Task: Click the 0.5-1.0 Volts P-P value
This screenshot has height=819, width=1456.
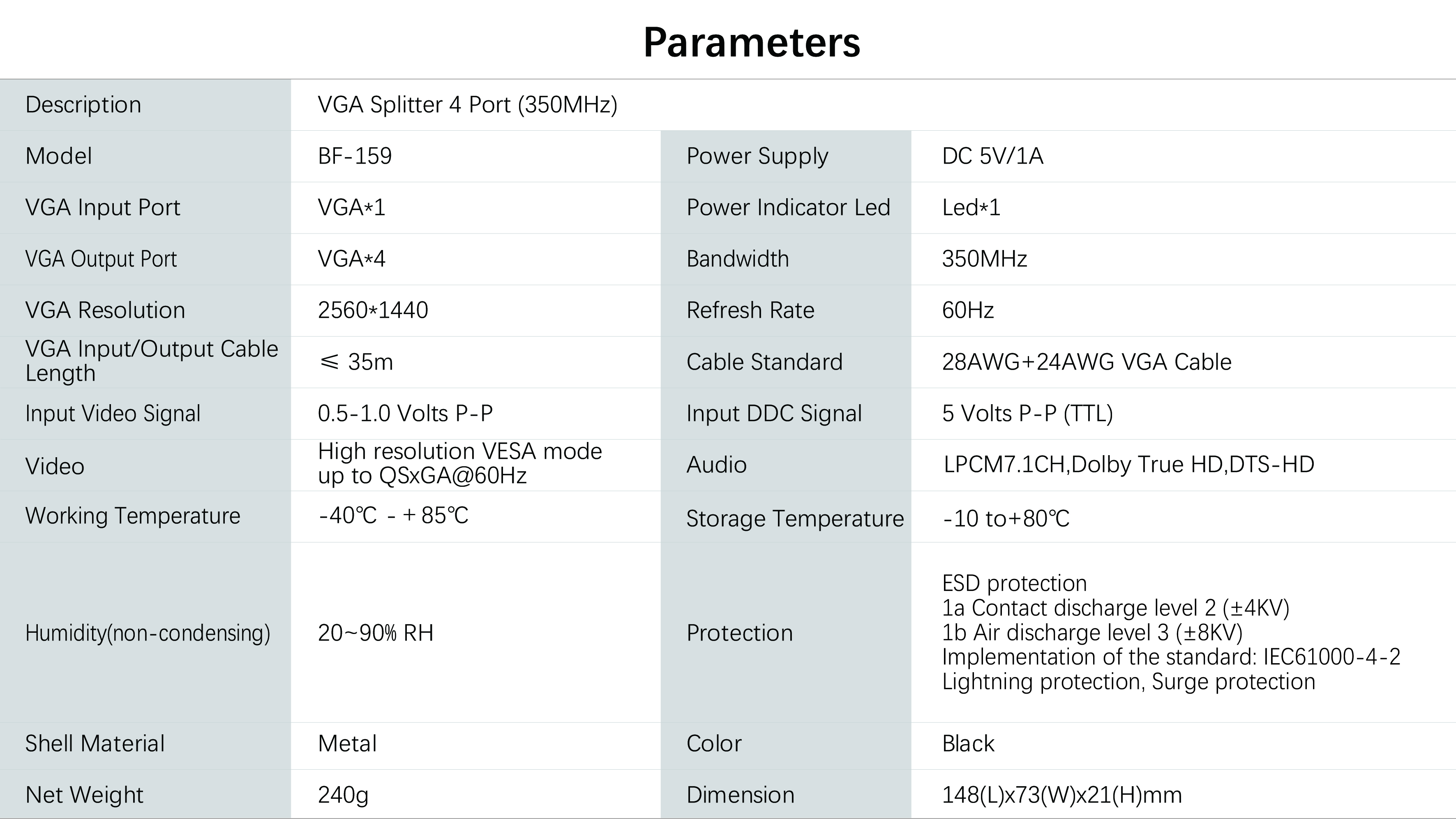Action: tap(405, 414)
